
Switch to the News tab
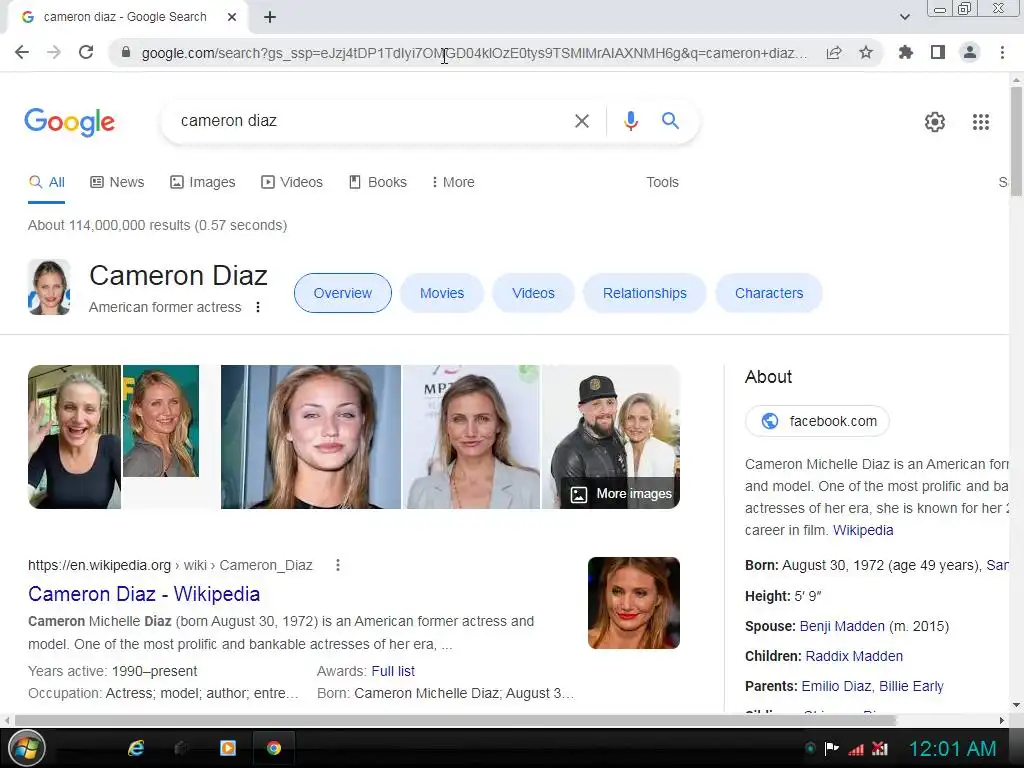tap(117, 182)
